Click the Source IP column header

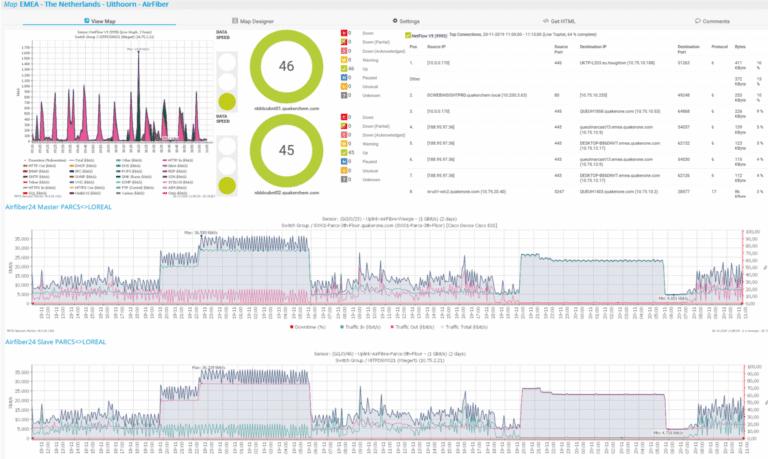[436, 47]
